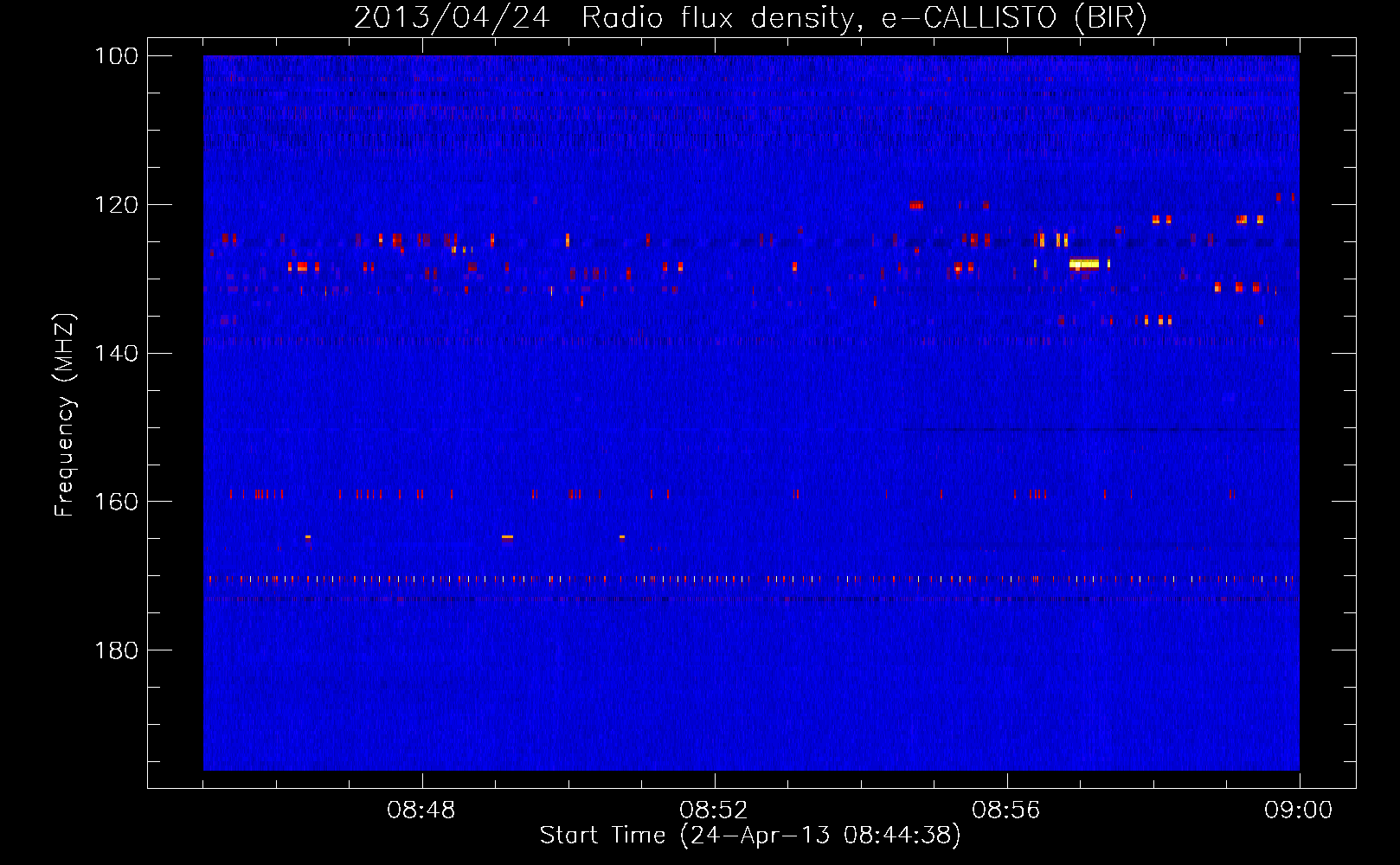Click the 08:52 time tick label
The width and height of the screenshot is (1400, 865).
pos(714,811)
